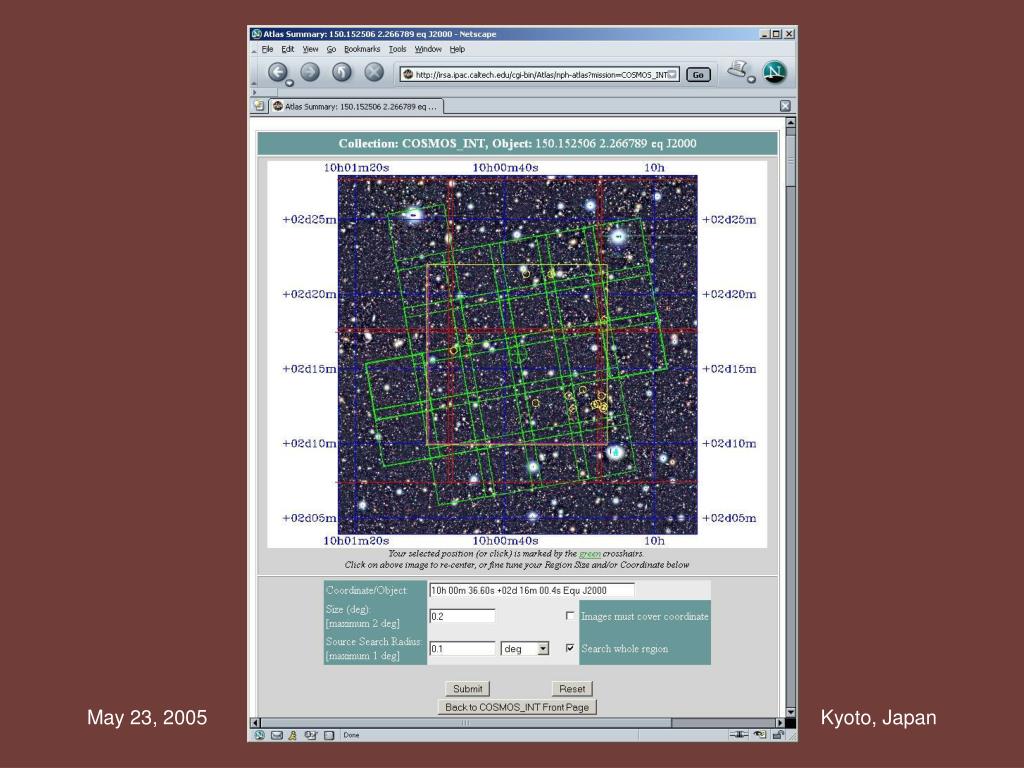This screenshot has width=1024, height=768.
Task: Open the Bookmarks menu
Action: pos(361,49)
